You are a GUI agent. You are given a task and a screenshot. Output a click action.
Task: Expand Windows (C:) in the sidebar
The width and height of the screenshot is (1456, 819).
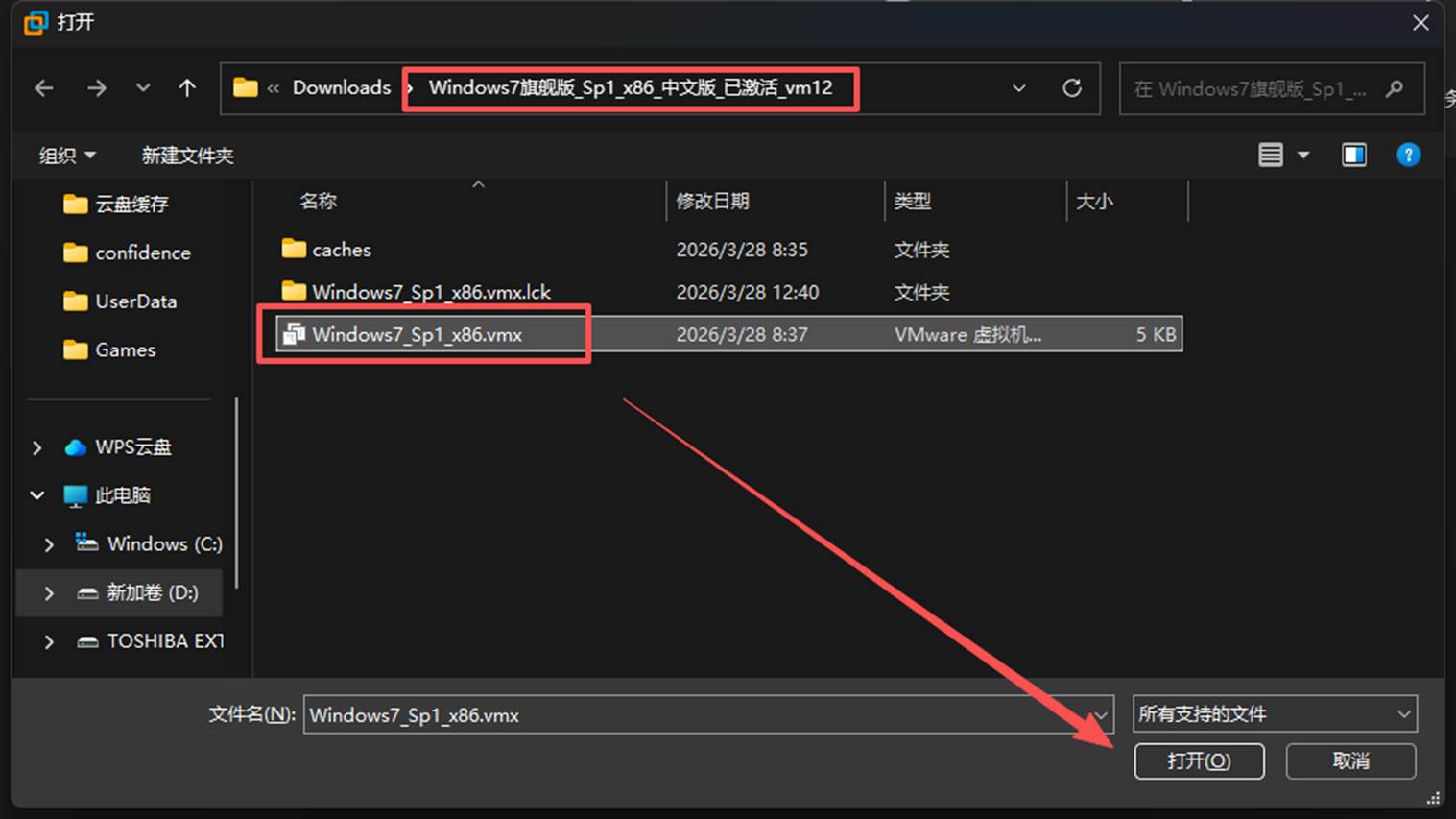tap(48, 543)
